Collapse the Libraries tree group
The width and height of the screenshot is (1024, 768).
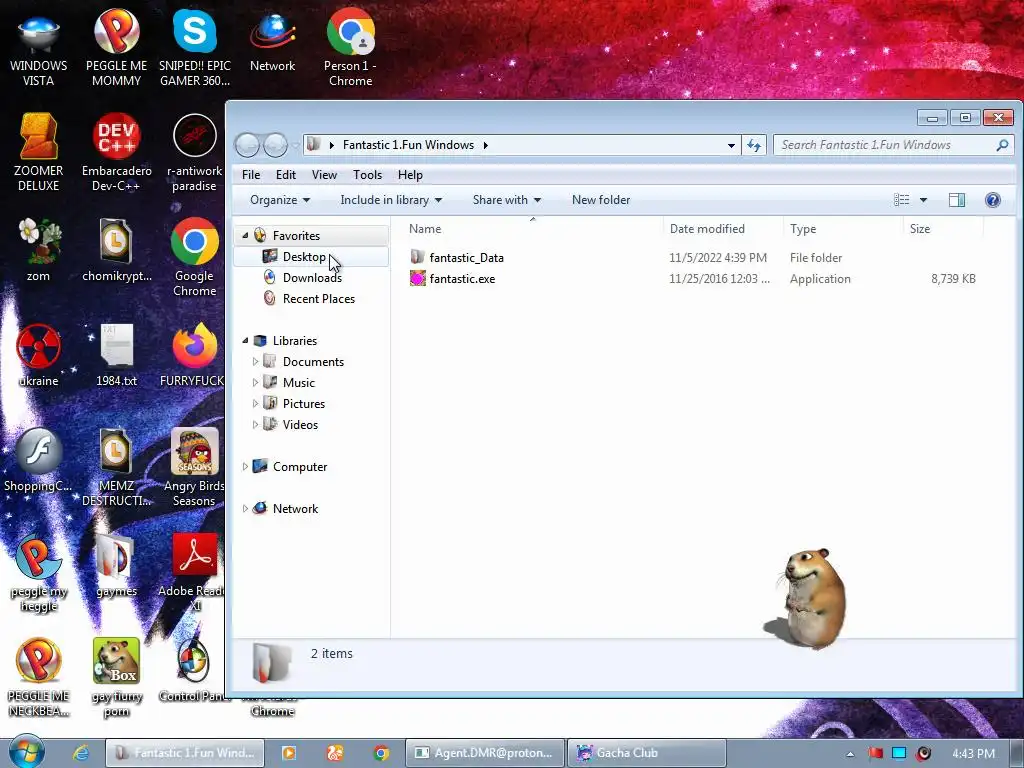[x=245, y=340]
